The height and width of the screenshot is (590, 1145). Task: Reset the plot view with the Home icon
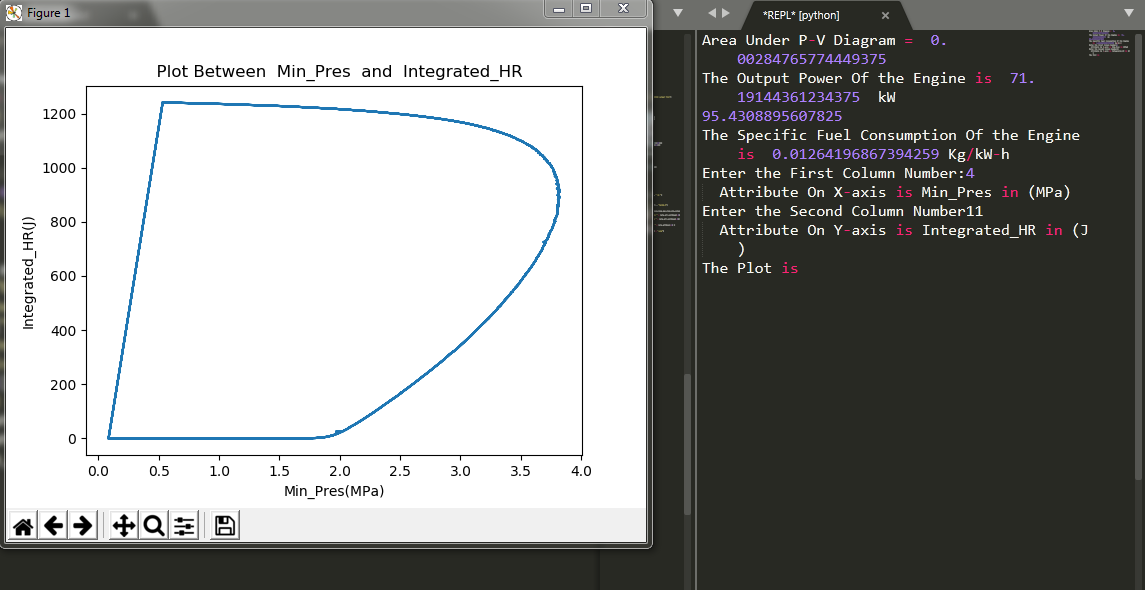pyautogui.click(x=22, y=524)
